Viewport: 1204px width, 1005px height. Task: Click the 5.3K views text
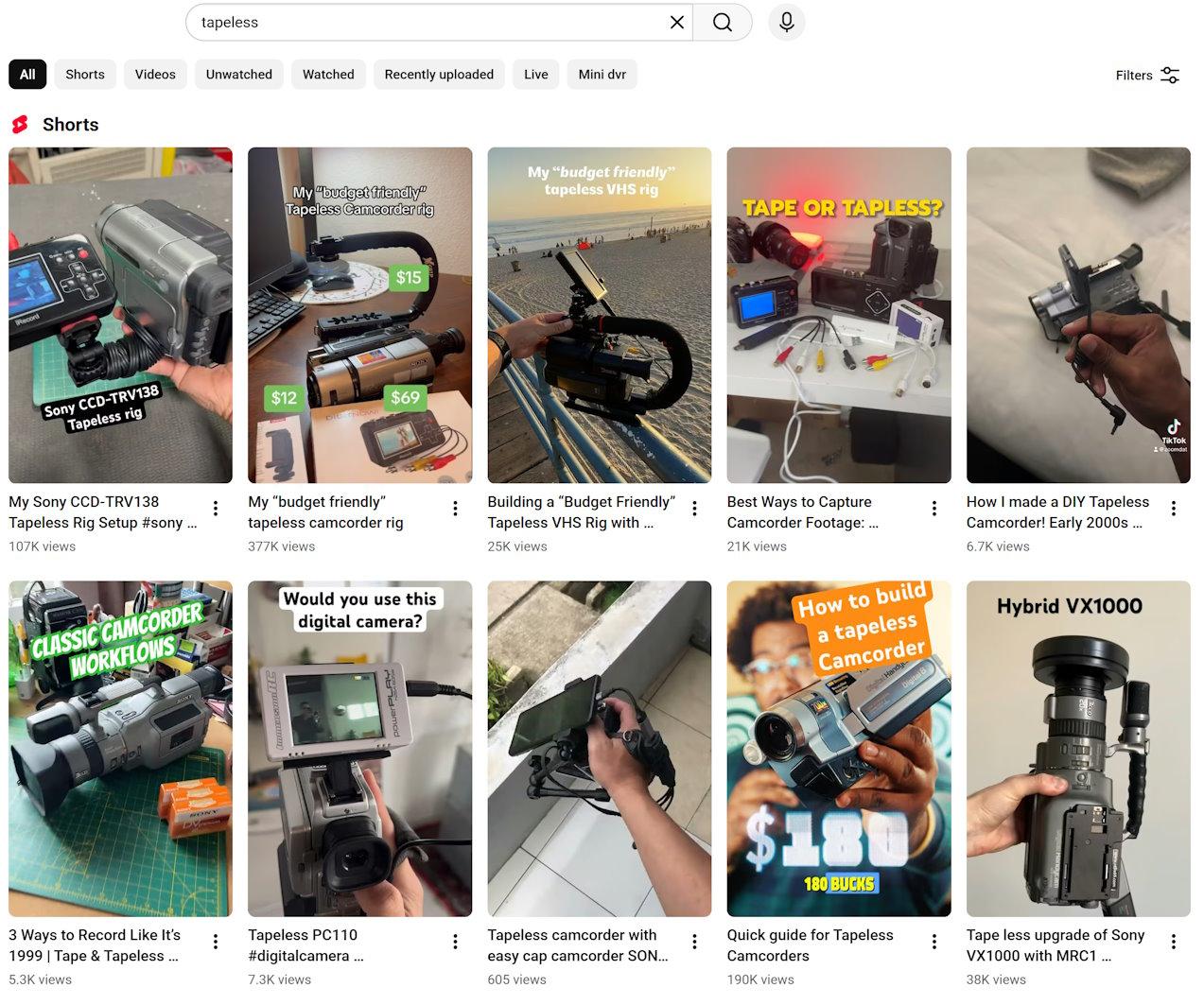click(40, 979)
